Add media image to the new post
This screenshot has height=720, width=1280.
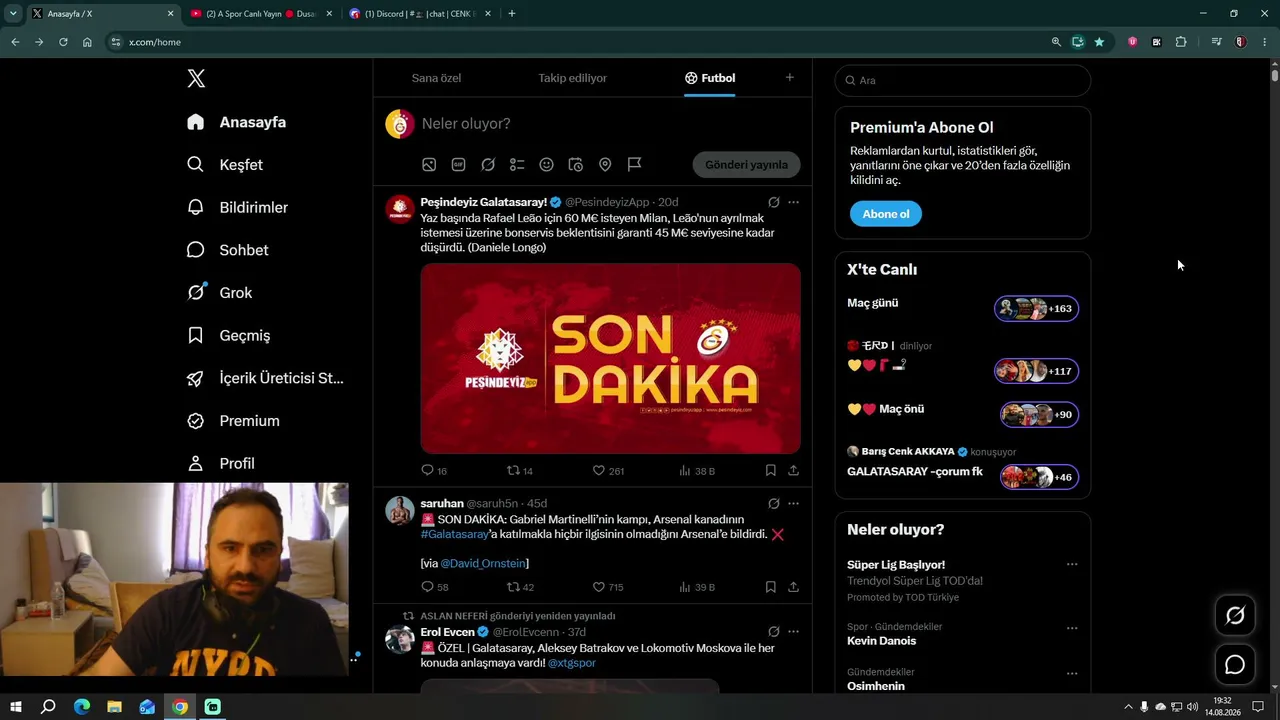click(429, 164)
